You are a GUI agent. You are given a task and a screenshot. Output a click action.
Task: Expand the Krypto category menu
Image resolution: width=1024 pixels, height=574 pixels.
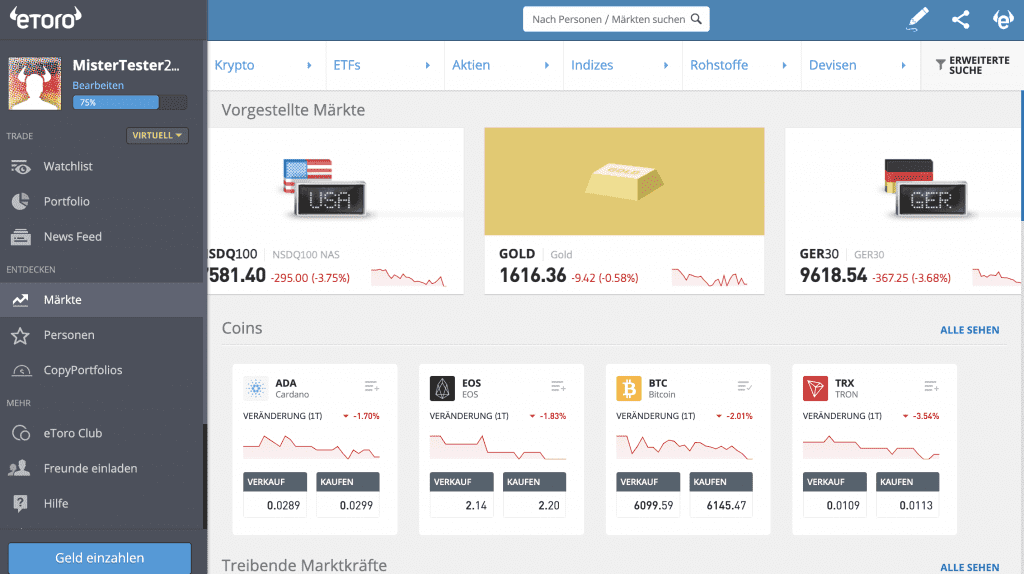[x=264, y=66]
